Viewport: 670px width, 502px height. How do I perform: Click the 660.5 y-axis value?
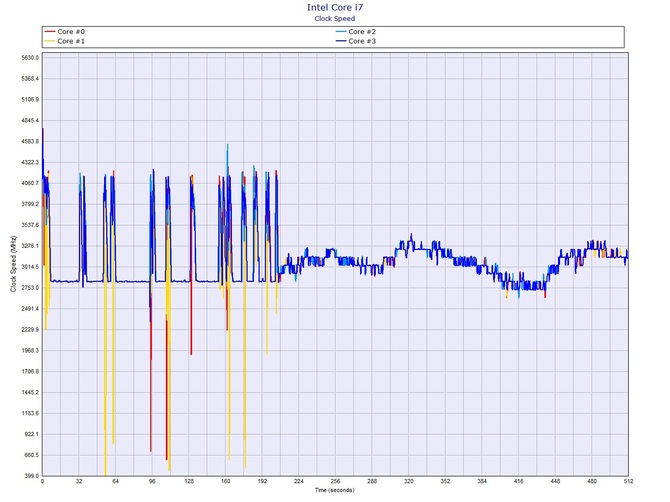coord(31,455)
